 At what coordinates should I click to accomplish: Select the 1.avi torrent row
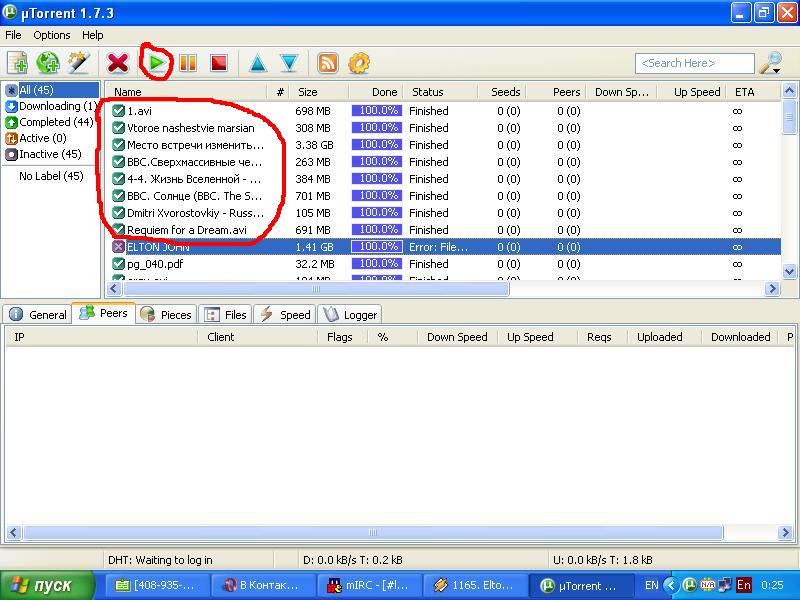pos(443,111)
